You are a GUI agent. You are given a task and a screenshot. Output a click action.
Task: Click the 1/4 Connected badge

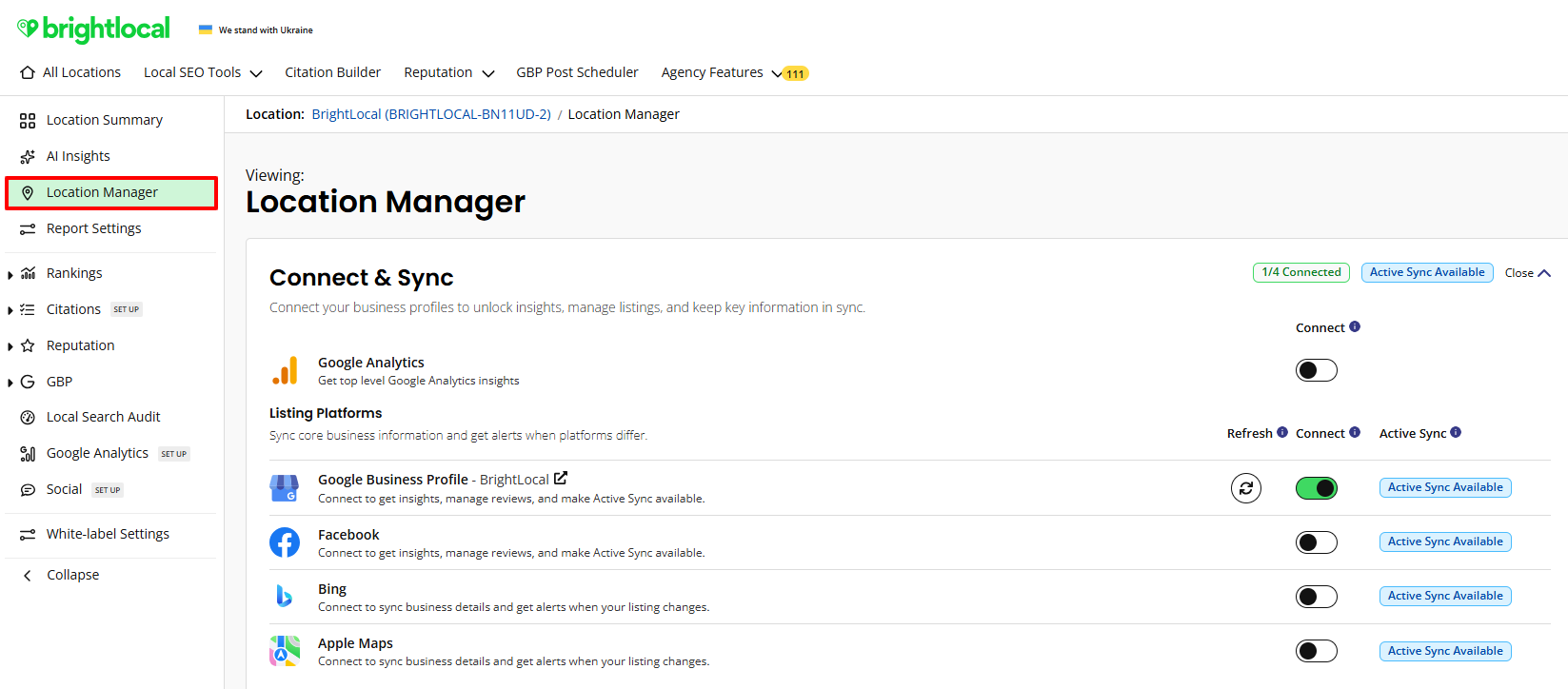coord(1301,272)
